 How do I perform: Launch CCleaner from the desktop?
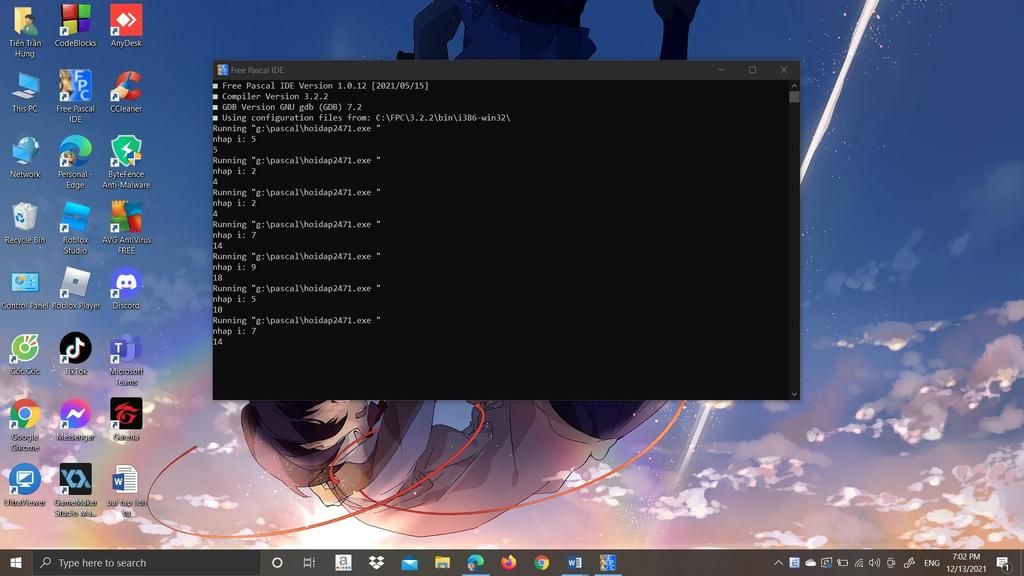[x=126, y=92]
